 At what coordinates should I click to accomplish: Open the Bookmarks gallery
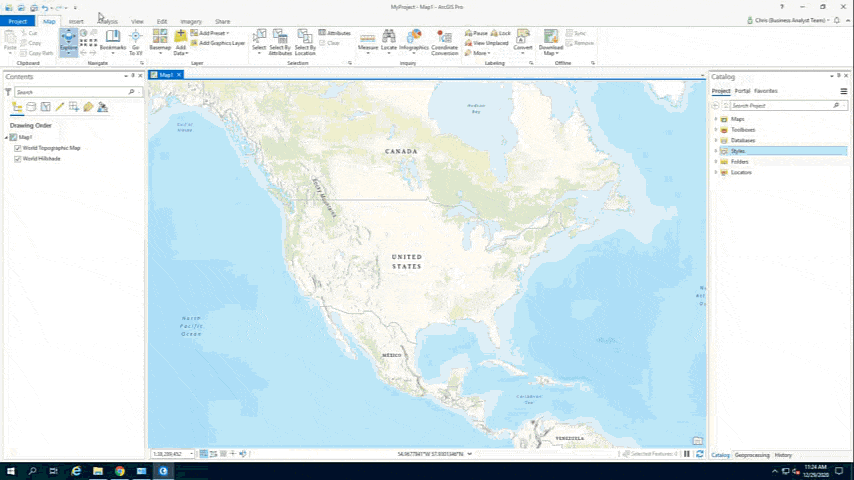113,42
